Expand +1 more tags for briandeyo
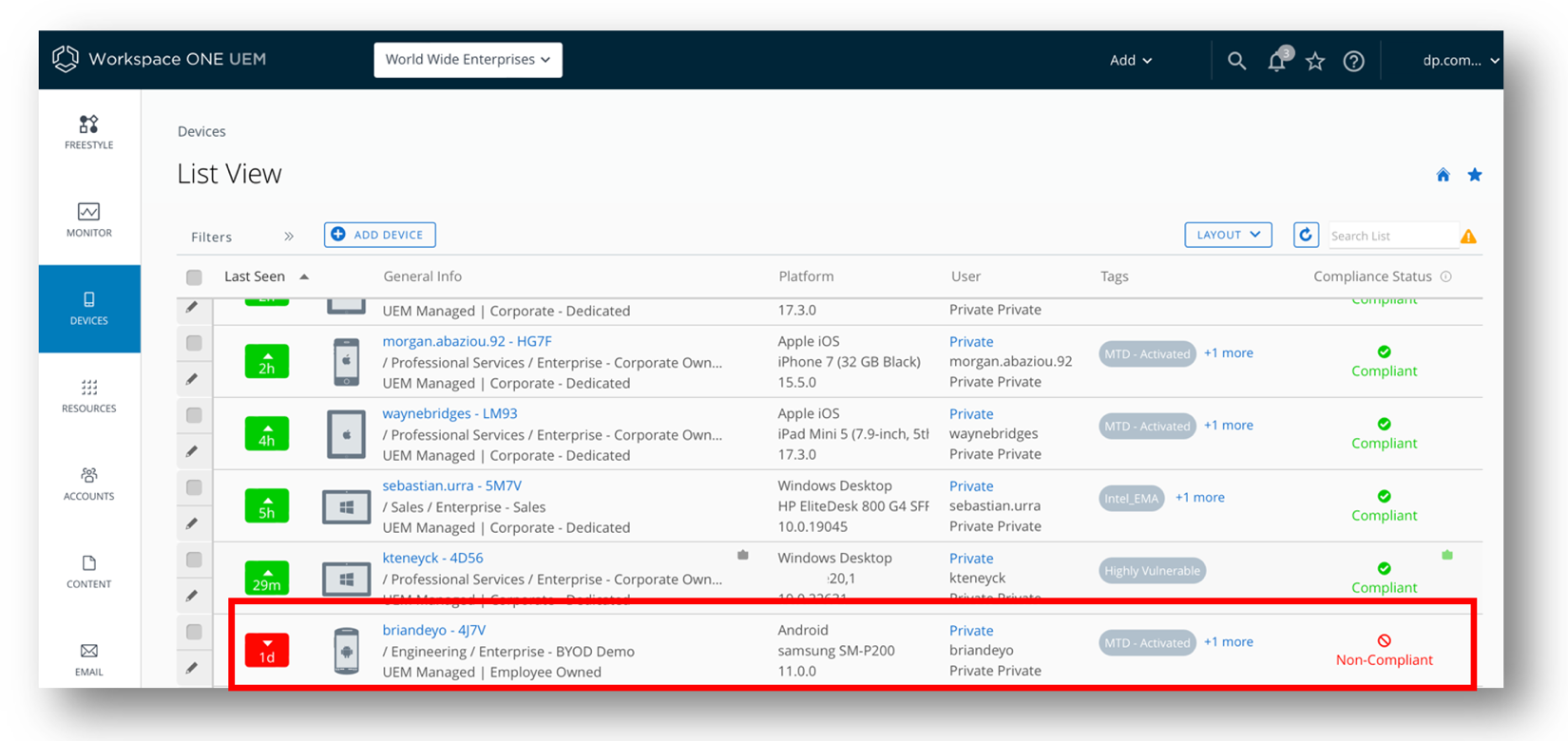Screen dimensions: 1568x741 pyautogui.click(x=1229, y=641)
